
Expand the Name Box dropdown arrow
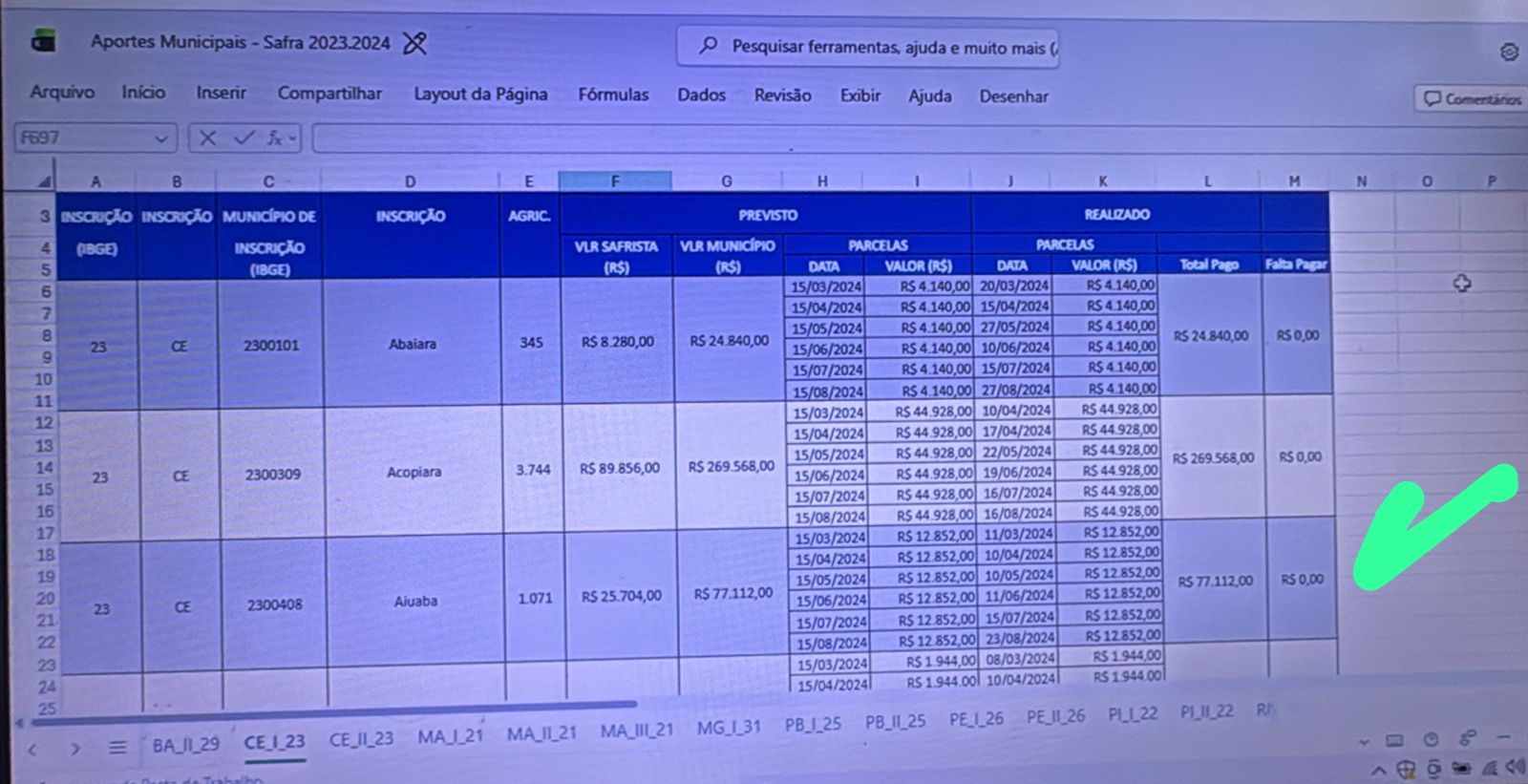[x=160, y=139]
